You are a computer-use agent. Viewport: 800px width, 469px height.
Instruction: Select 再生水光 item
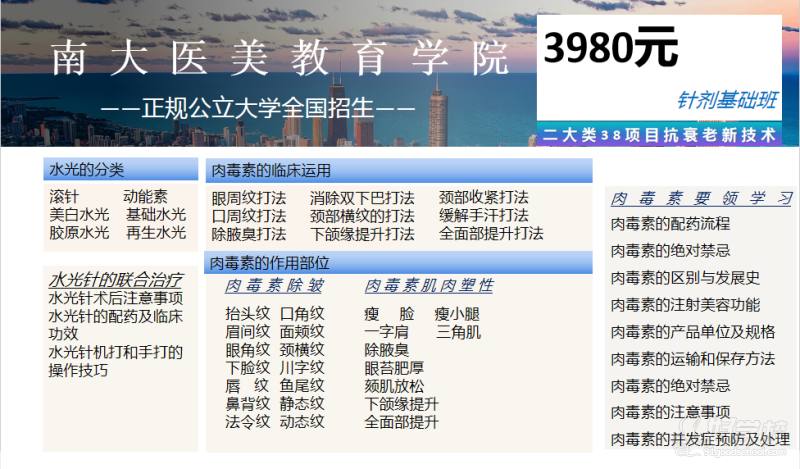156,233
